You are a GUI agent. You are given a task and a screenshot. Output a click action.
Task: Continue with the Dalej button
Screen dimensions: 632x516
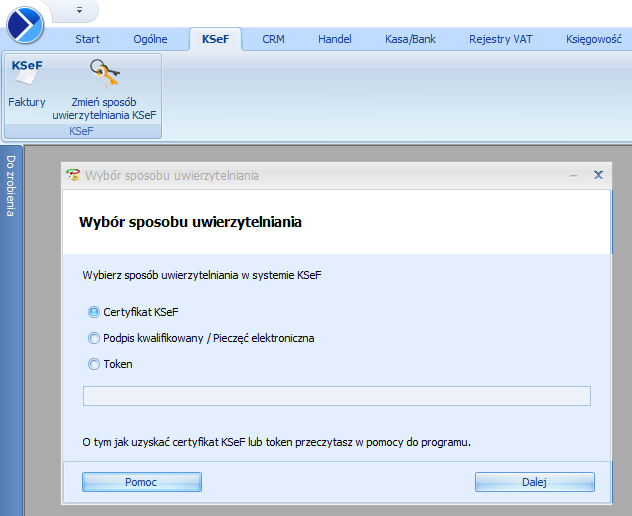534,482
